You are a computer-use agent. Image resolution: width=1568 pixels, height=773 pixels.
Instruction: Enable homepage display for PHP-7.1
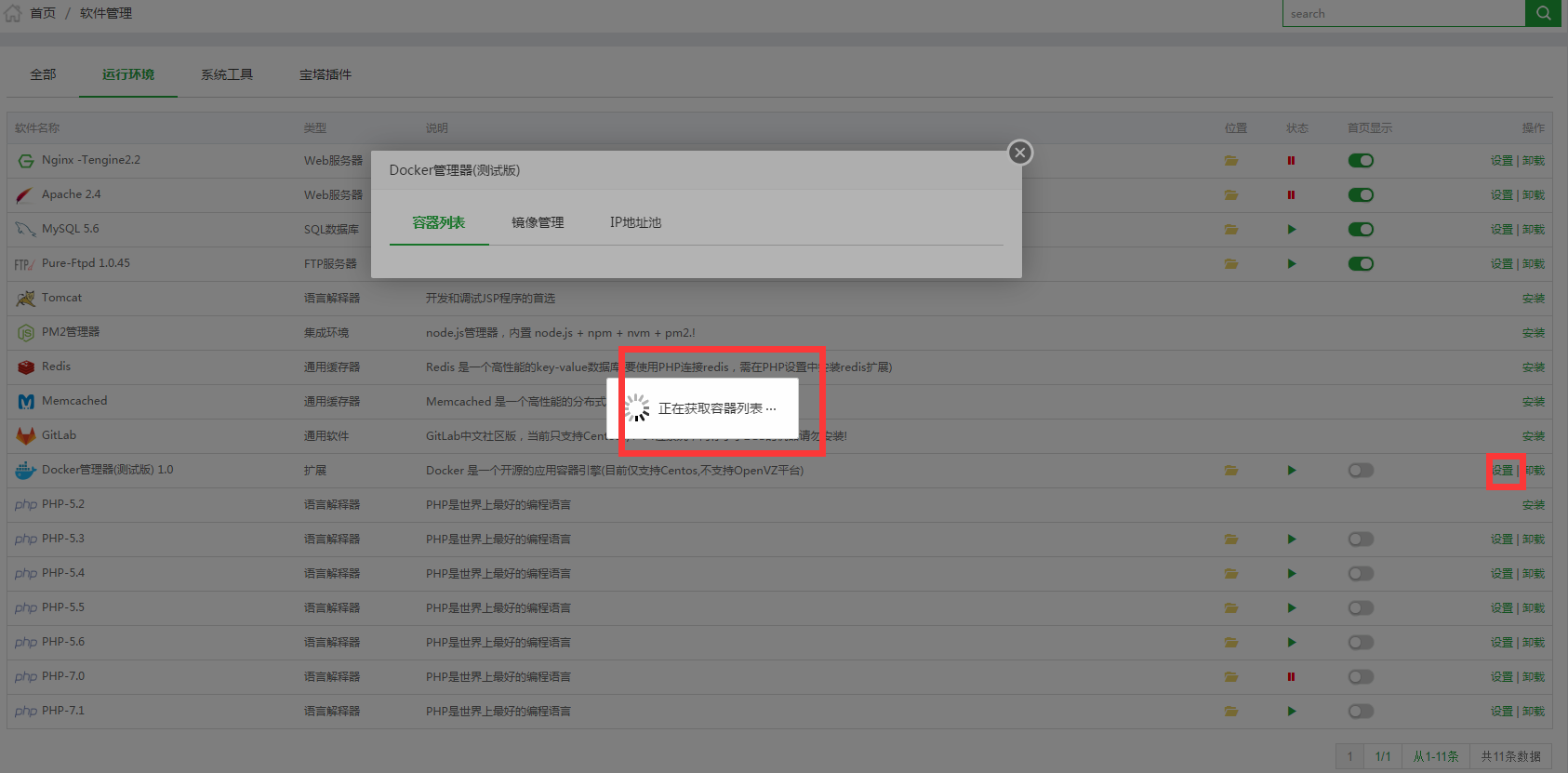tap(1361, 712)
